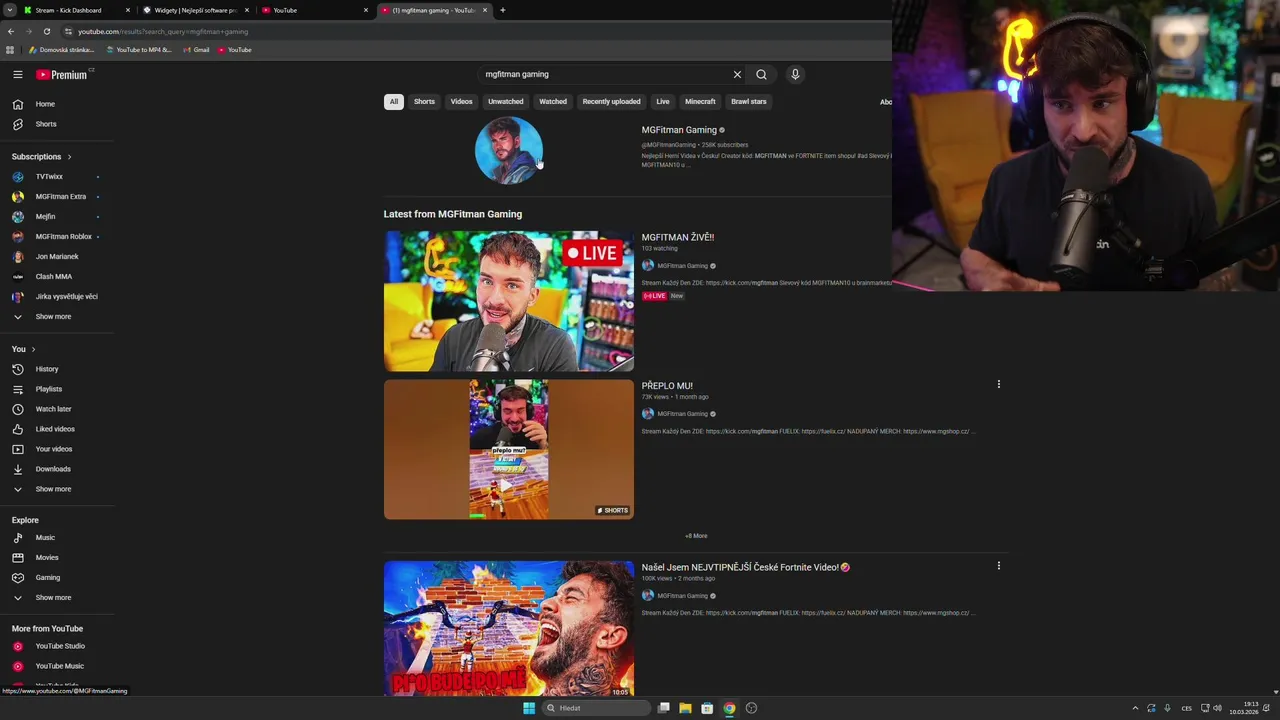The image size is (1280, 720).
Task: Filter results by Minecraft chip
Action: point(700,101)
